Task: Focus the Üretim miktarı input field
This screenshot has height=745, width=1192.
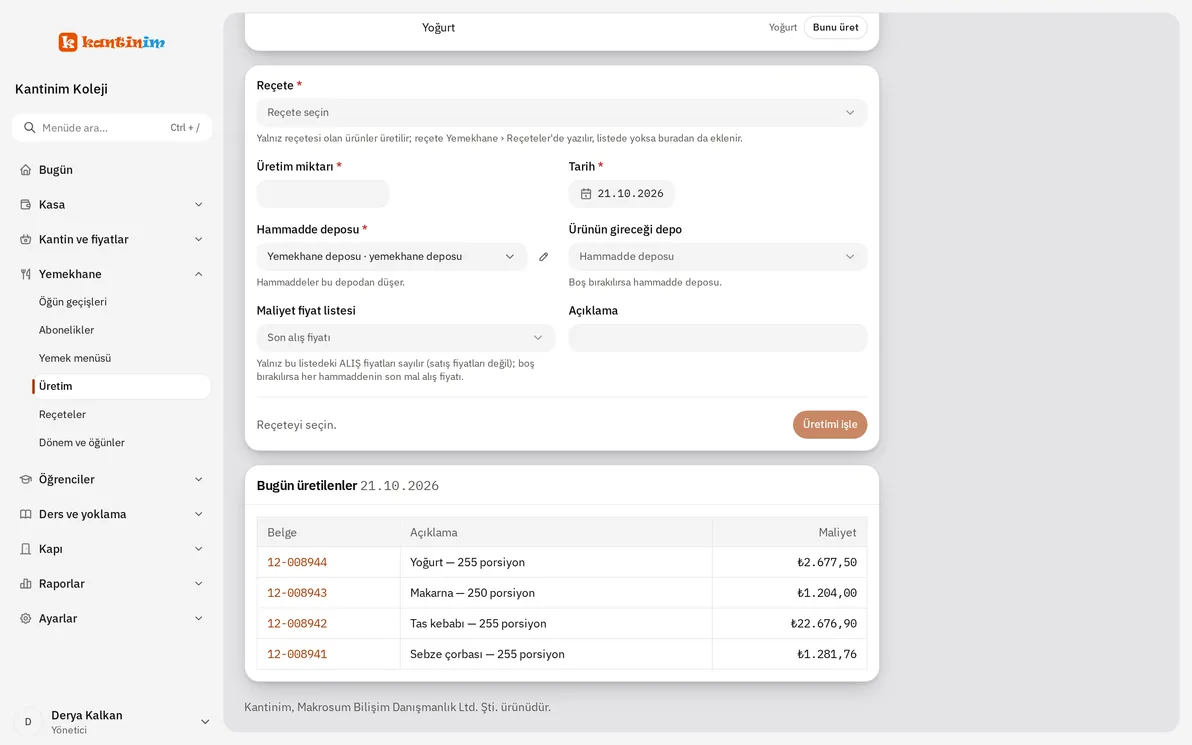Action: point(323,194)
